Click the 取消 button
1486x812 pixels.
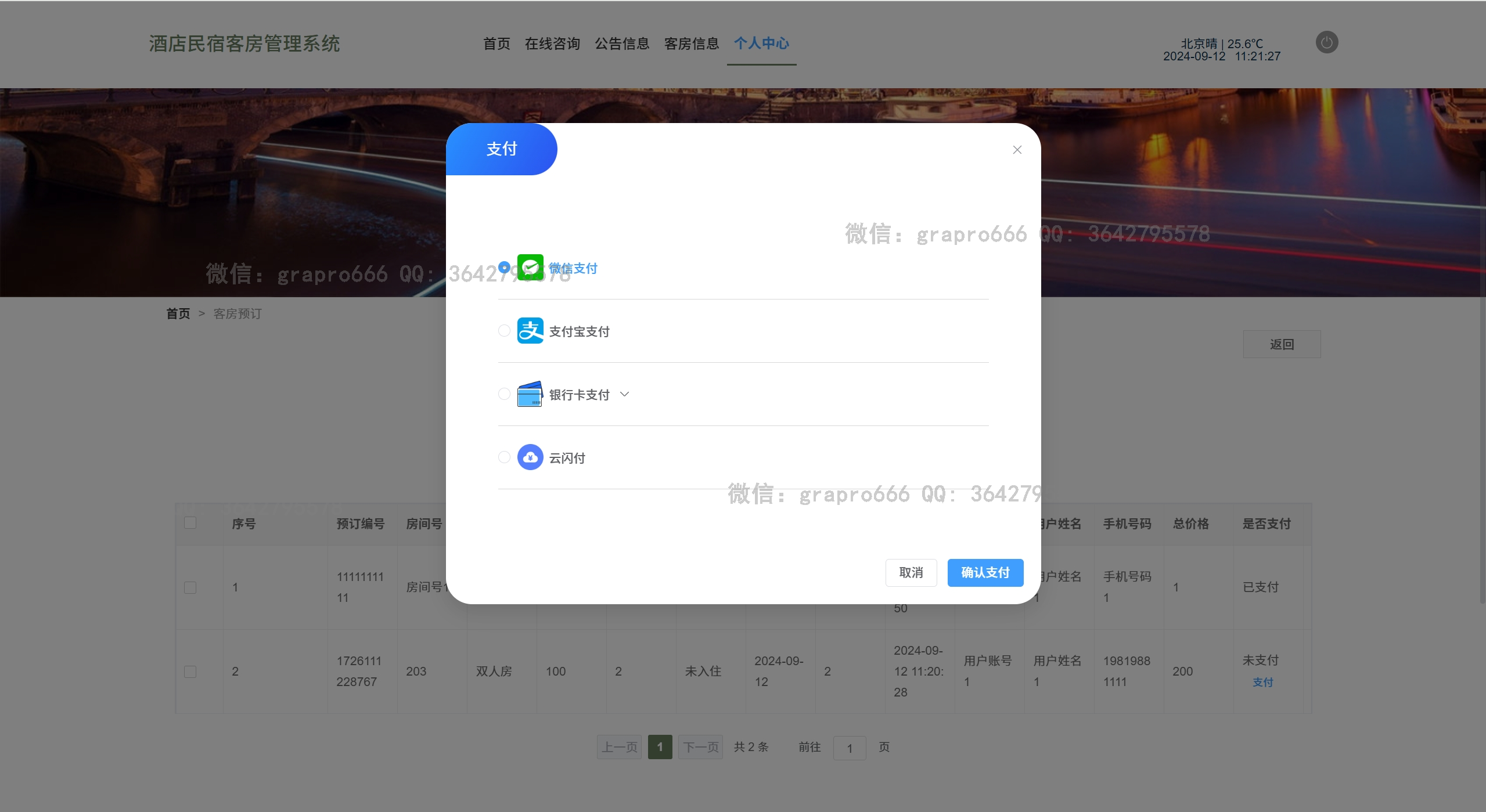point(911,573)
